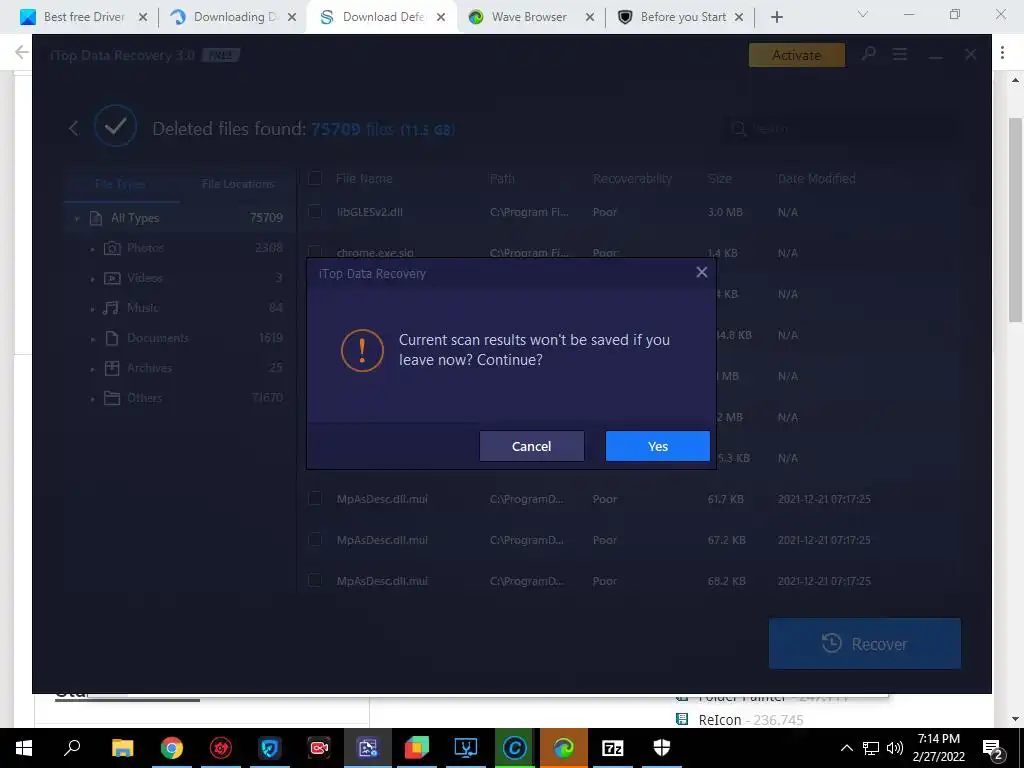Select the Music note icon
Image resolution: width=1024 pixels, height=768 pixels.
(112, 308)
